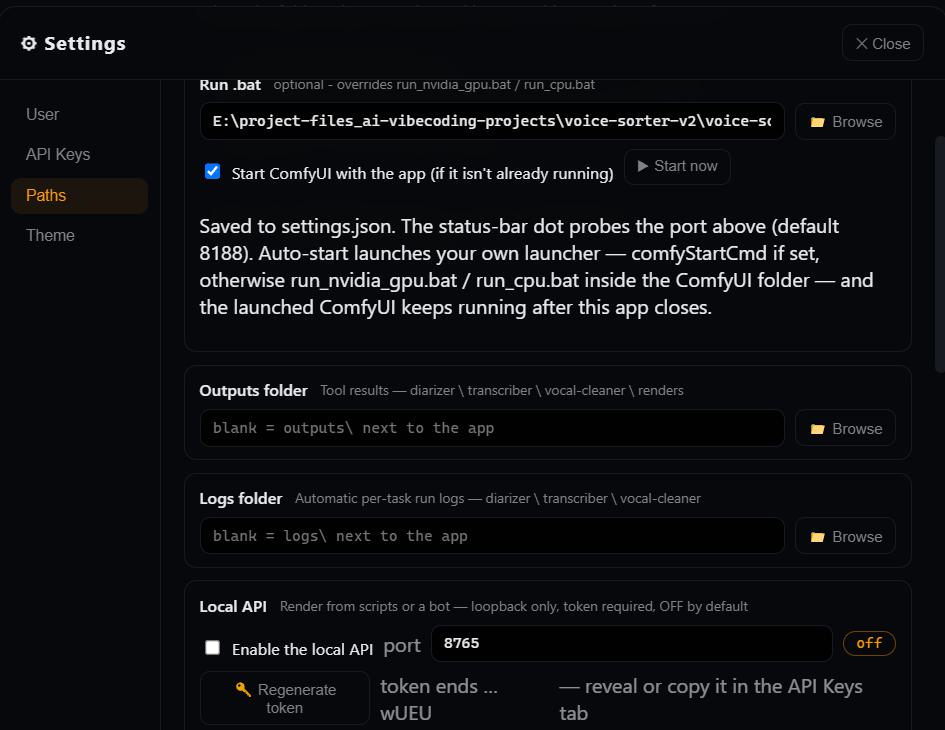Image resolution: width=945 pixels, height=730 pixels.
Task: Click the key icon on Regenerate token
Action: tap(243, 689)
